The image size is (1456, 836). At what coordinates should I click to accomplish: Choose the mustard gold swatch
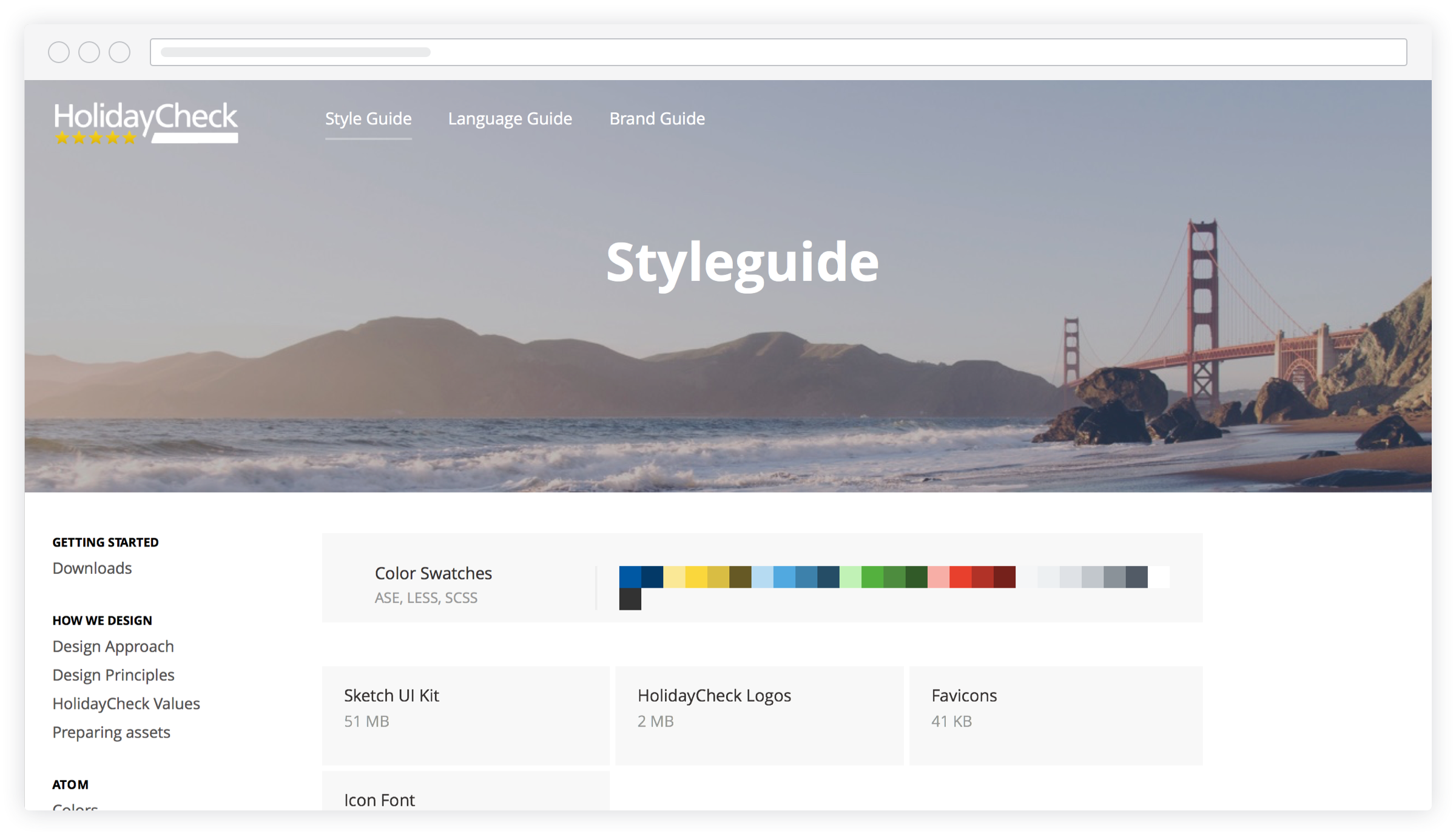[x=718, y=577]
